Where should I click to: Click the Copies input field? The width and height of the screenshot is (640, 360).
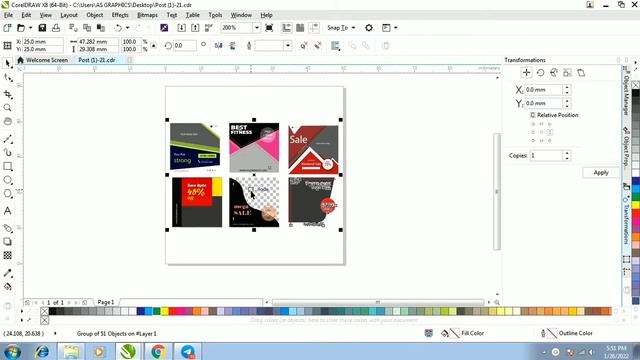[x=547, y=156]
